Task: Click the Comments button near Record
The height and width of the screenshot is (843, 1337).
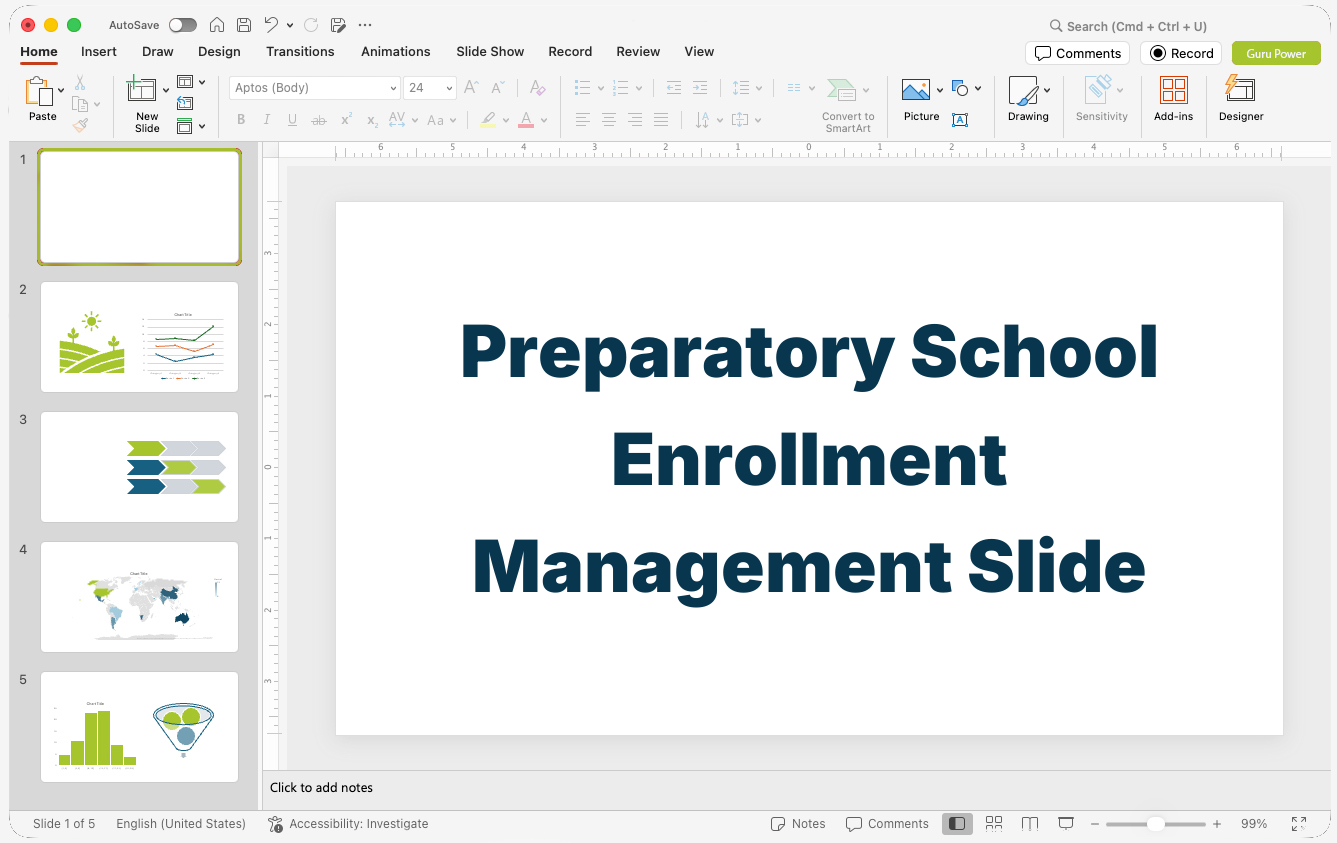Action: (1077, 53)
